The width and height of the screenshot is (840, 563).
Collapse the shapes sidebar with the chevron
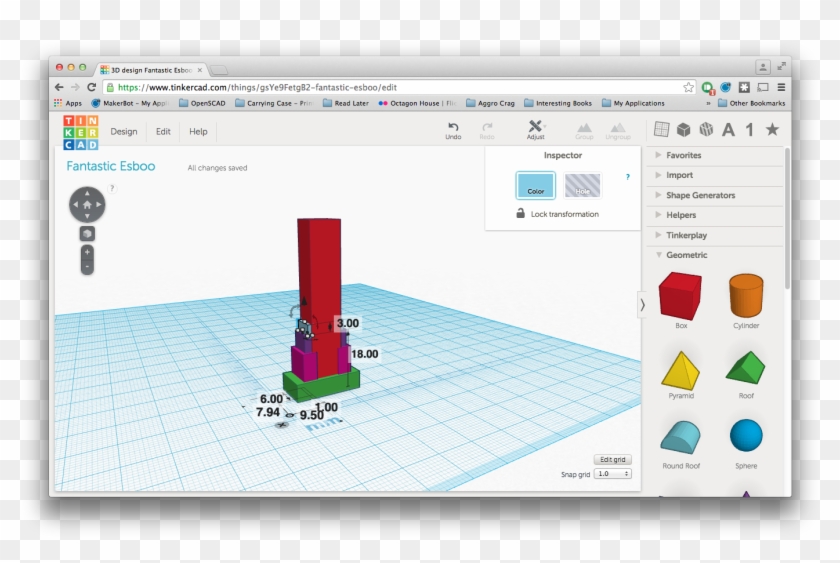point(642,305)
